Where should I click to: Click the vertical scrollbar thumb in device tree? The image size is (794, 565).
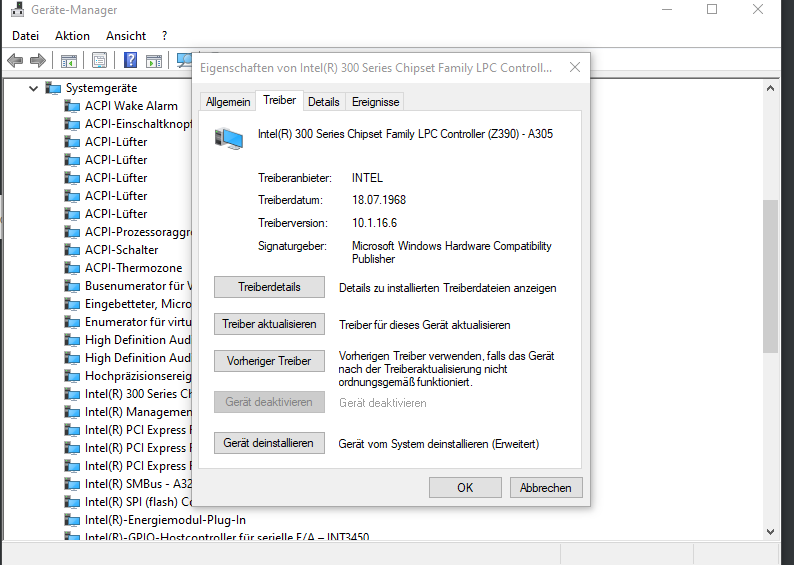770,276
